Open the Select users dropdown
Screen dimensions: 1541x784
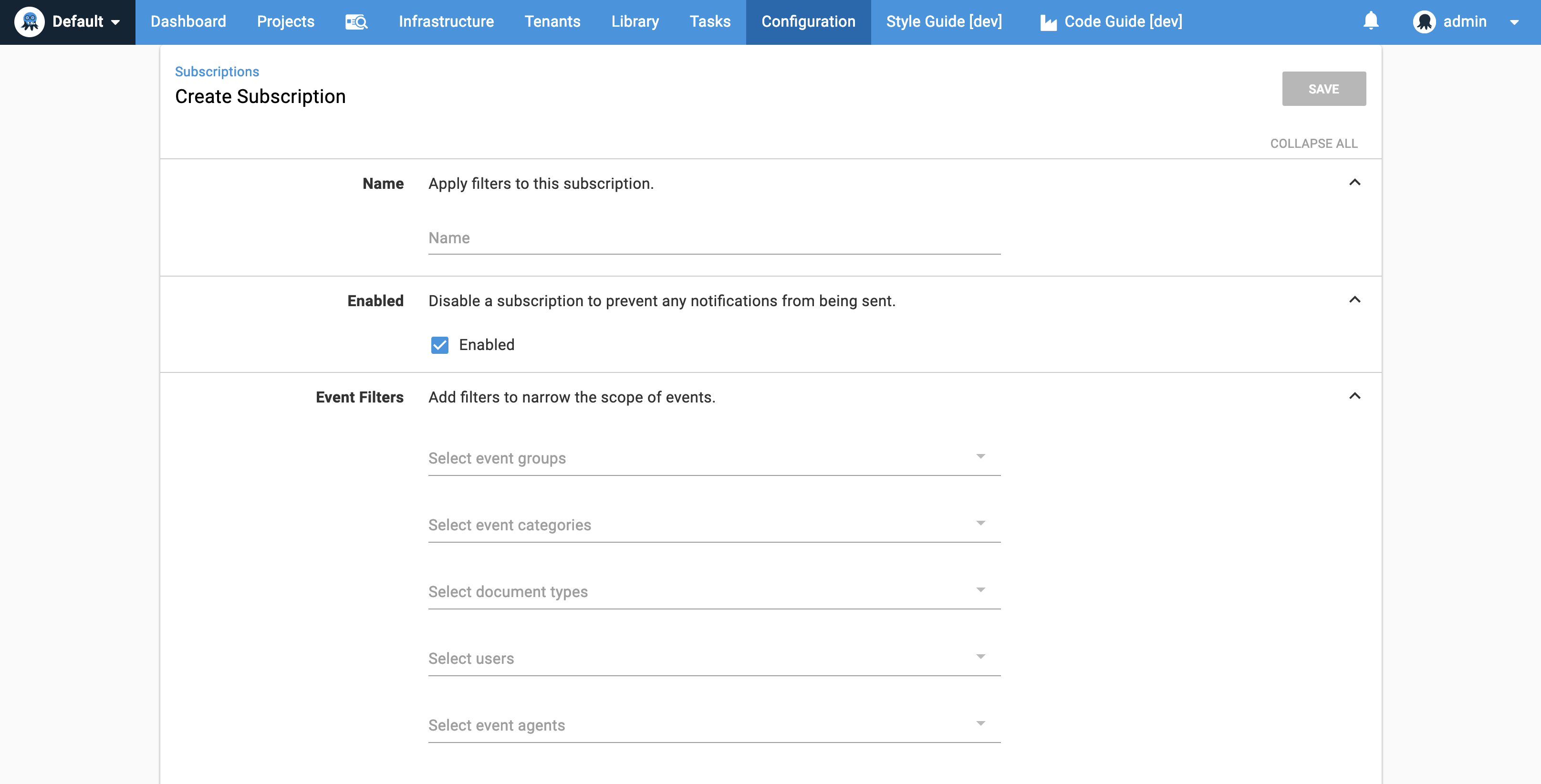click(x=980, y=657)
